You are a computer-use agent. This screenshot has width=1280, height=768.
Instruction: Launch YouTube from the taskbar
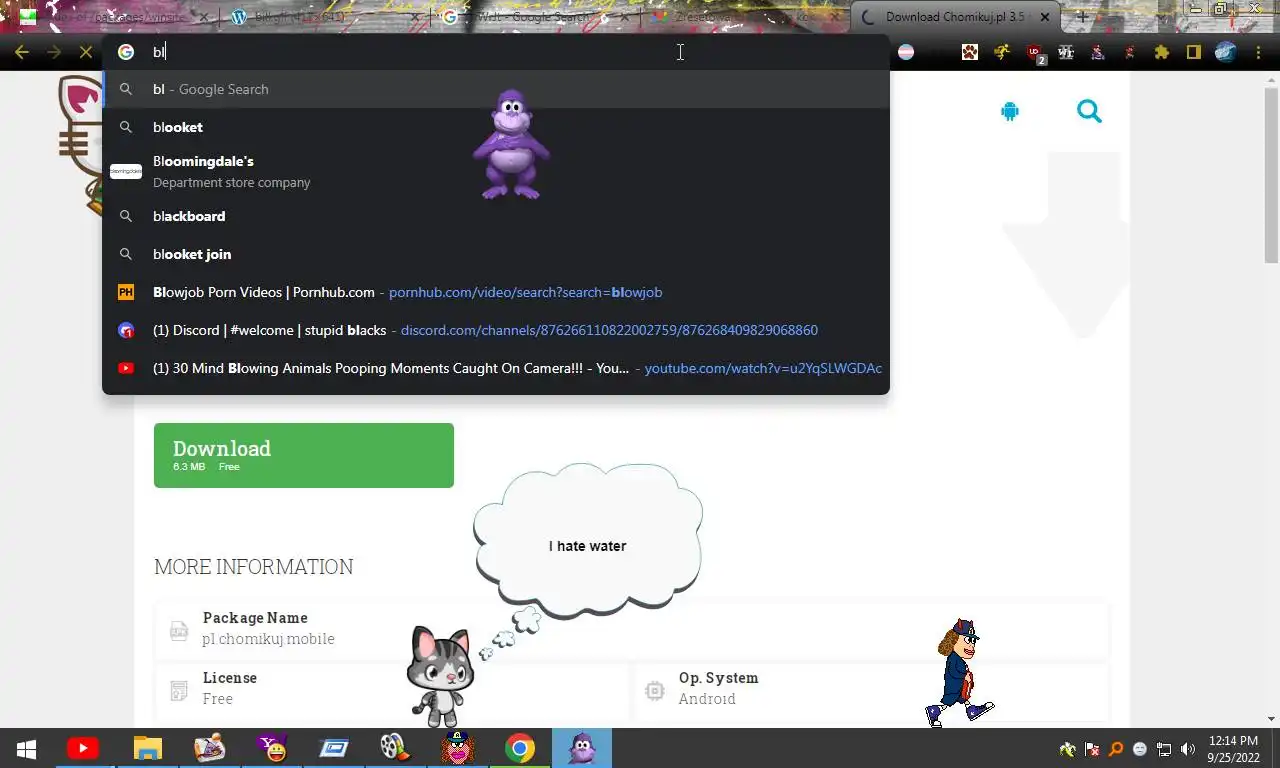[x=83, y=748]
